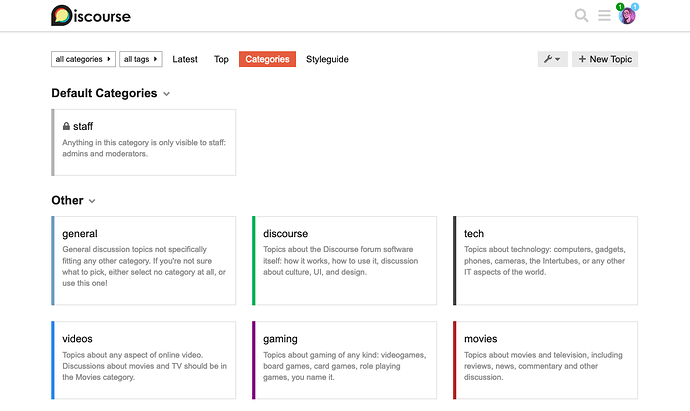Click the green notification badge
Image resolution: width=690 pixels, height=411 pixels.
pyautogui.click(x=620, y=7)
